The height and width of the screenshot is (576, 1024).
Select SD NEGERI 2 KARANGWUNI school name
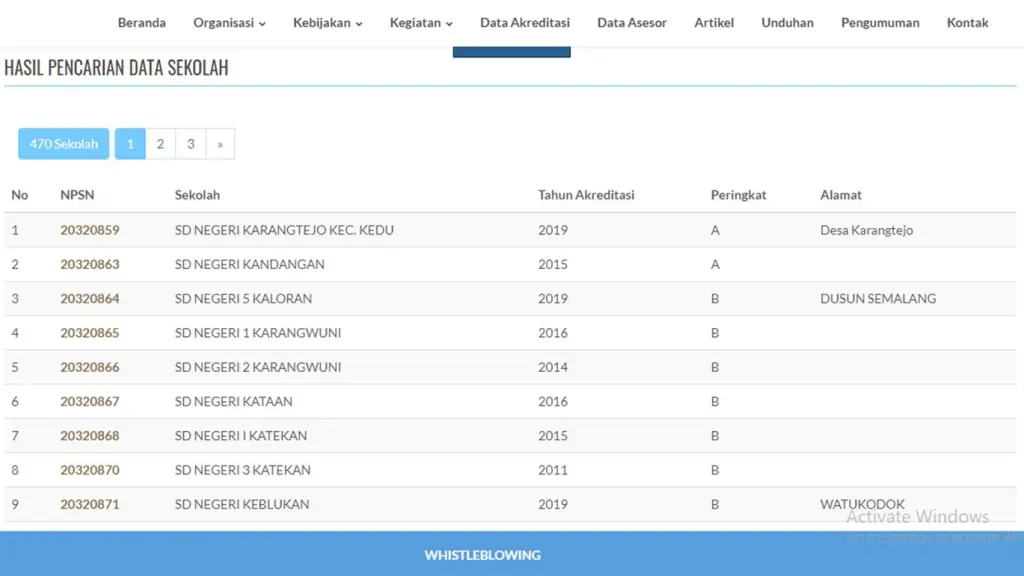(258, 367)
